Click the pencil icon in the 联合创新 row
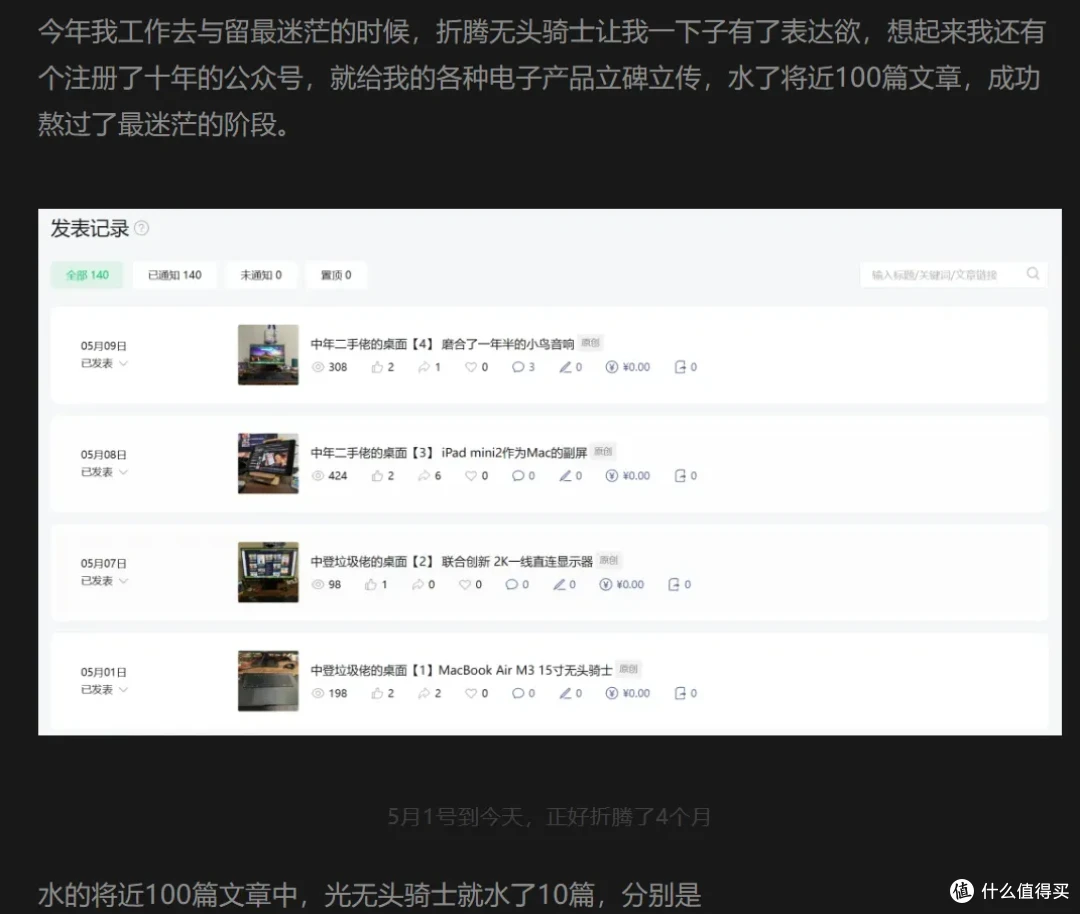This screenshot has height=914, width=1080. (x=559, y=585)
